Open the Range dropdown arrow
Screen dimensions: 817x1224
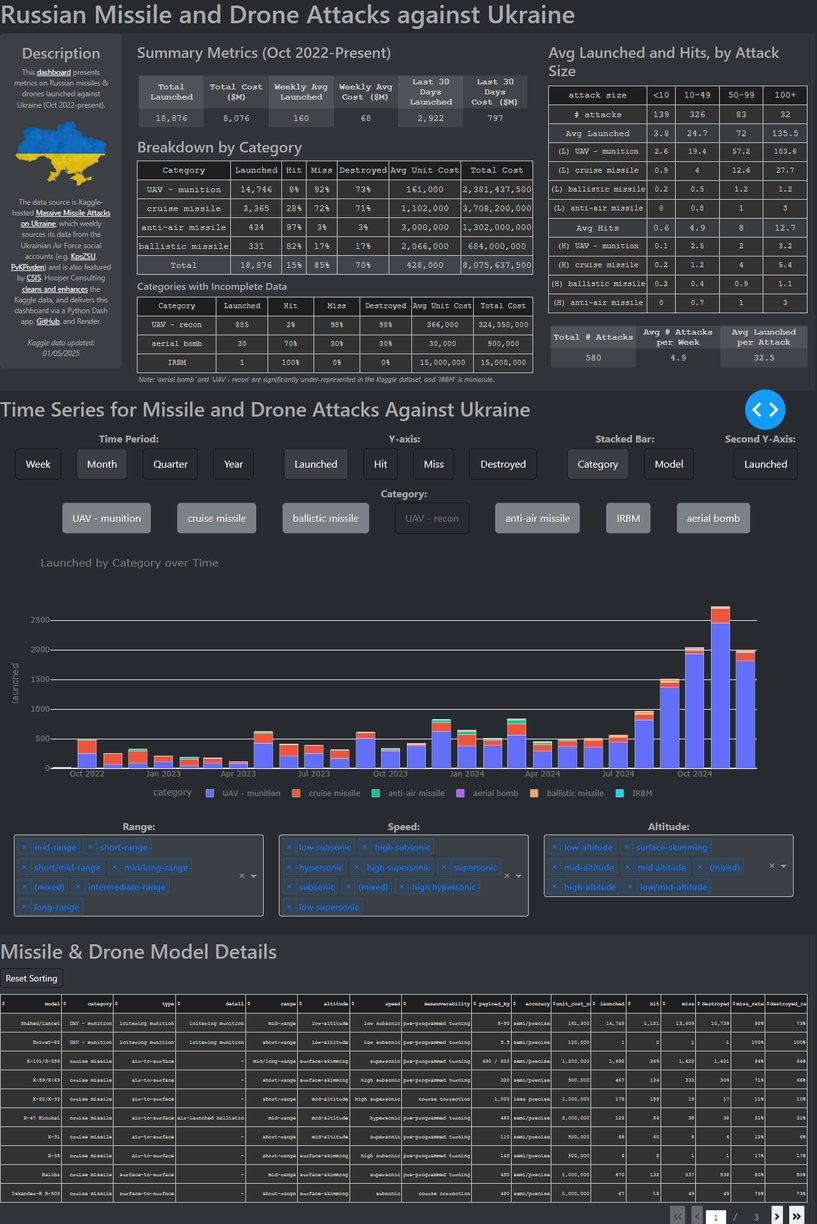[253, 877]
